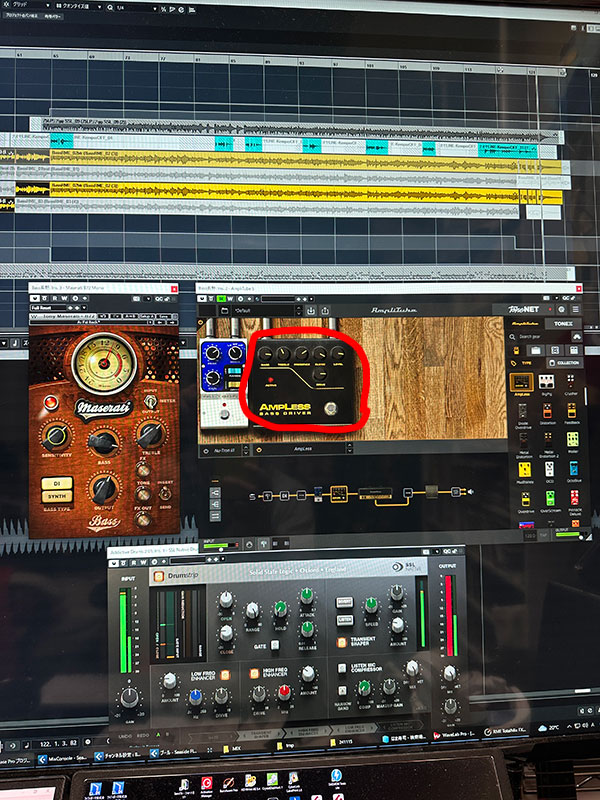Image resolution: width=600 pixels, height=800 pixels.
Task: Toggle the Drumstrip GATE button
Action: [274, 645]
